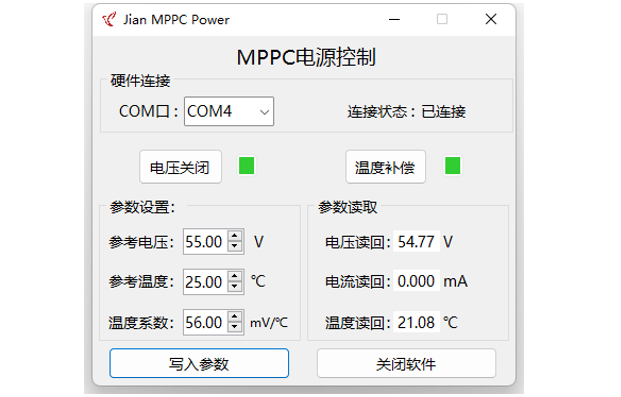Click the 连接状态：已连接 status text
Screen dimensions: 621x397
click(x=407, y=112)
